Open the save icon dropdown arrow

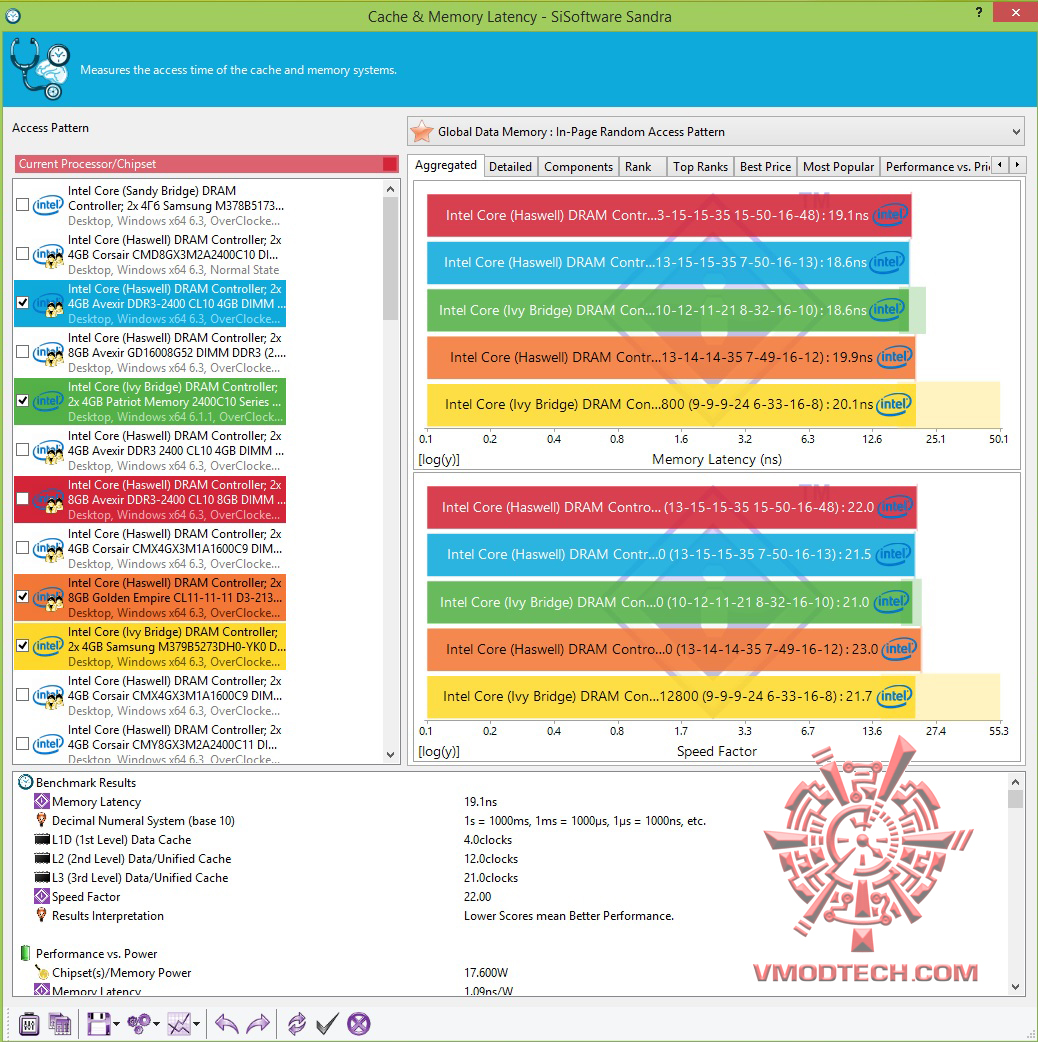[x=116, y=1024]
